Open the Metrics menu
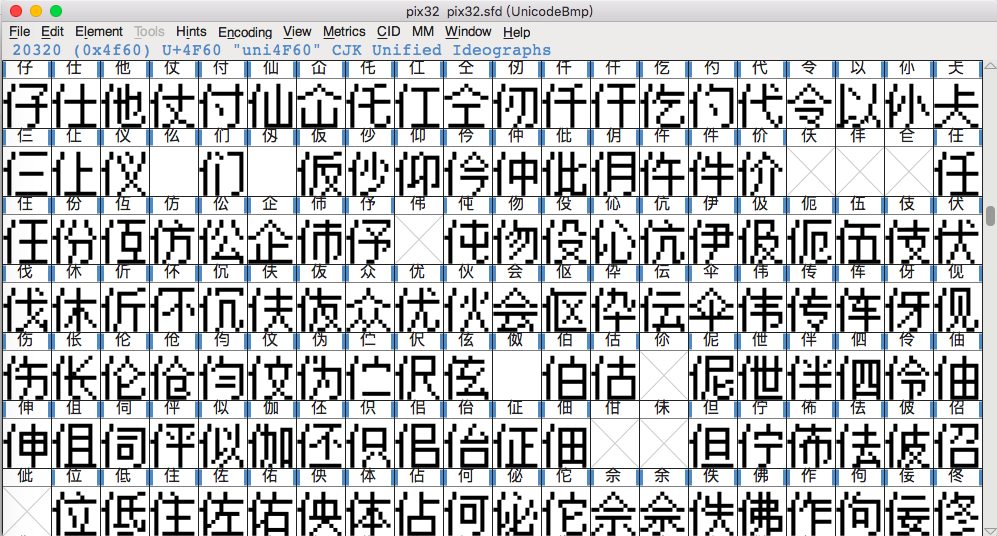This screenshot has width=997, height=536. 344,32
